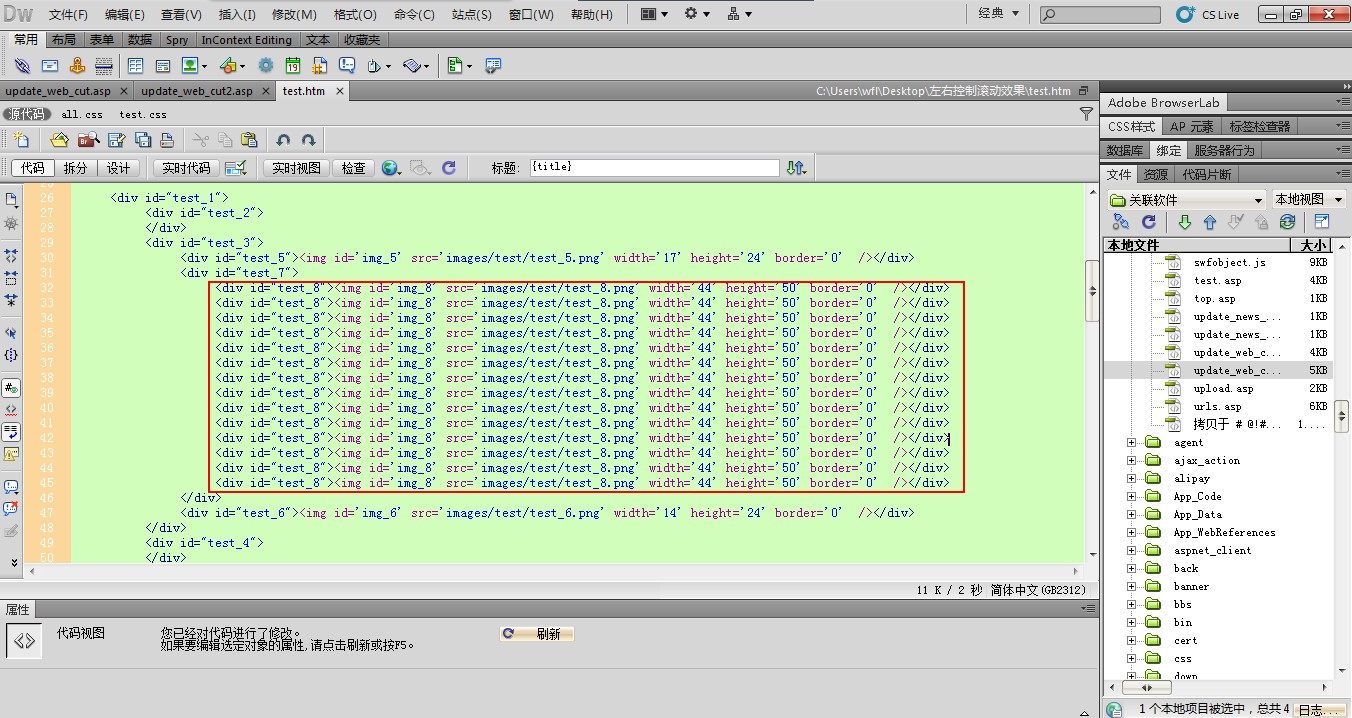
Task: Expand the ajax_action folder
Action: pos(1132,461)
